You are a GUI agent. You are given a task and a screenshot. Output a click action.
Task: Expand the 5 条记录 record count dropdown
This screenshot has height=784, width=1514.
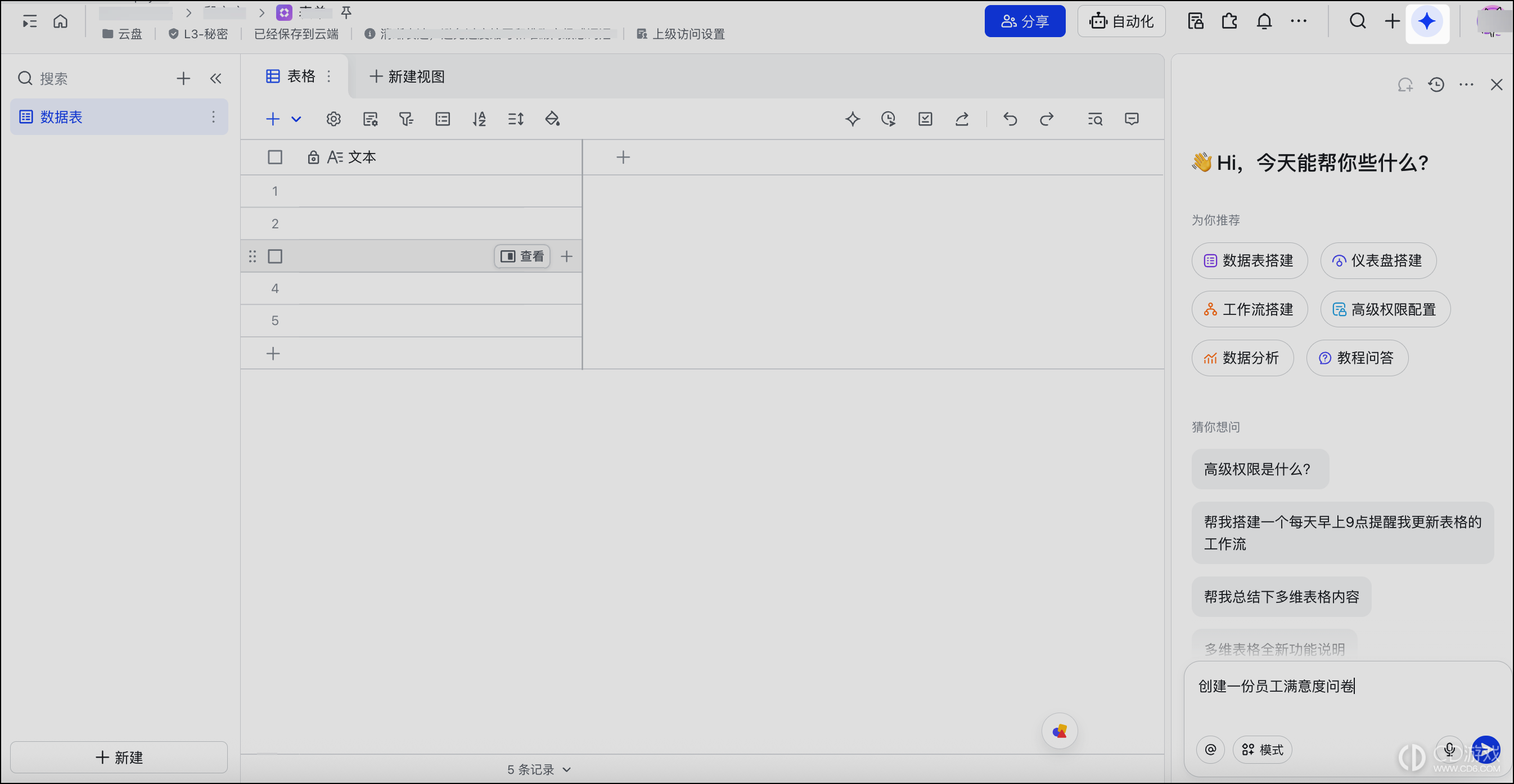539,769
